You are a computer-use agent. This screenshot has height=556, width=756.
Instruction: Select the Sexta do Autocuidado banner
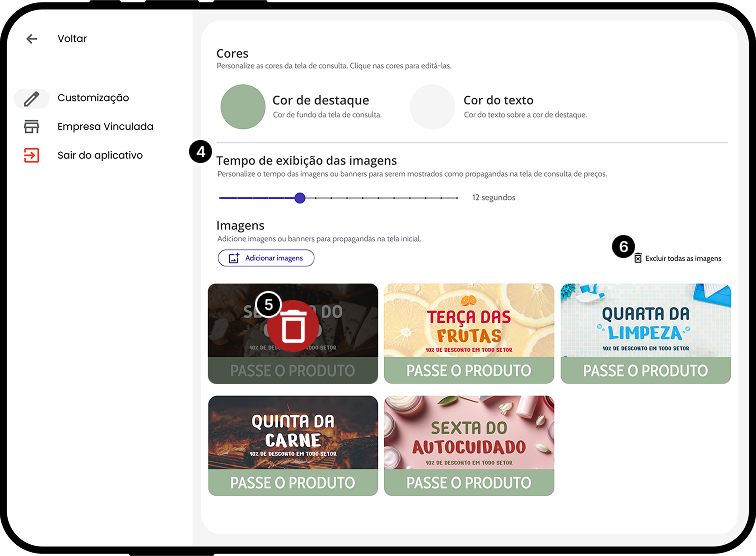[x=469, y=434]
